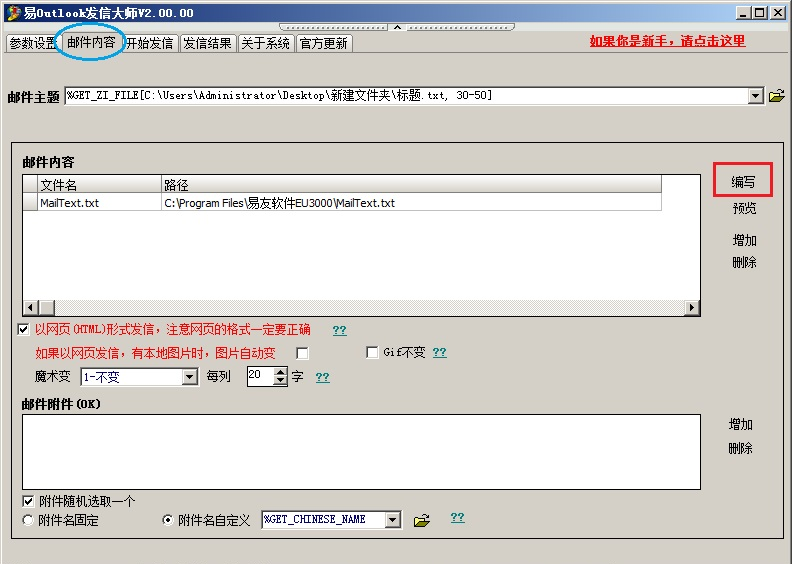Click the right arrow of the horizontal scrollbar

[x=691, y=307]
